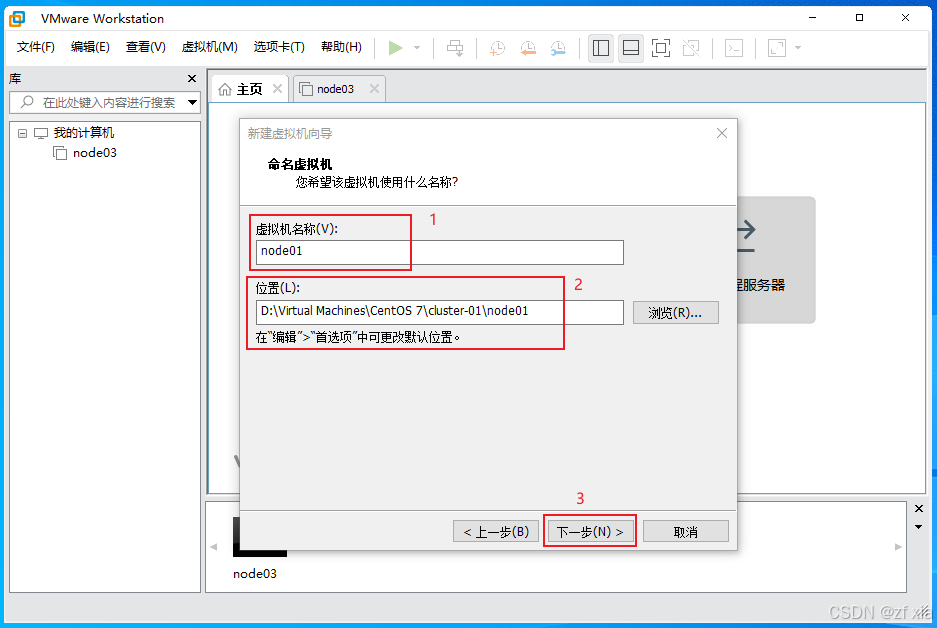The width and height of the screenshot is (937, 628).
Task: Click the 虚拟机名称 input field
Action: (x=439, y=252)
